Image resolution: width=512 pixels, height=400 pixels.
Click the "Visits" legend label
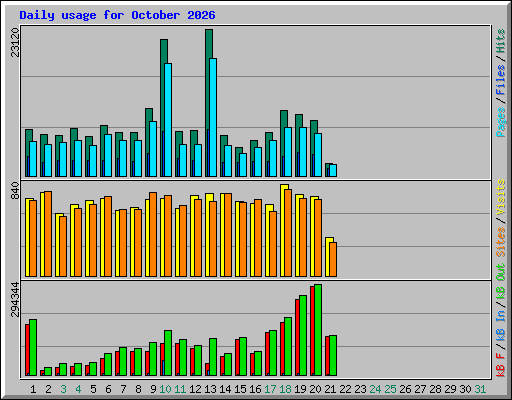pyautogui.click(x=501, y=197)
